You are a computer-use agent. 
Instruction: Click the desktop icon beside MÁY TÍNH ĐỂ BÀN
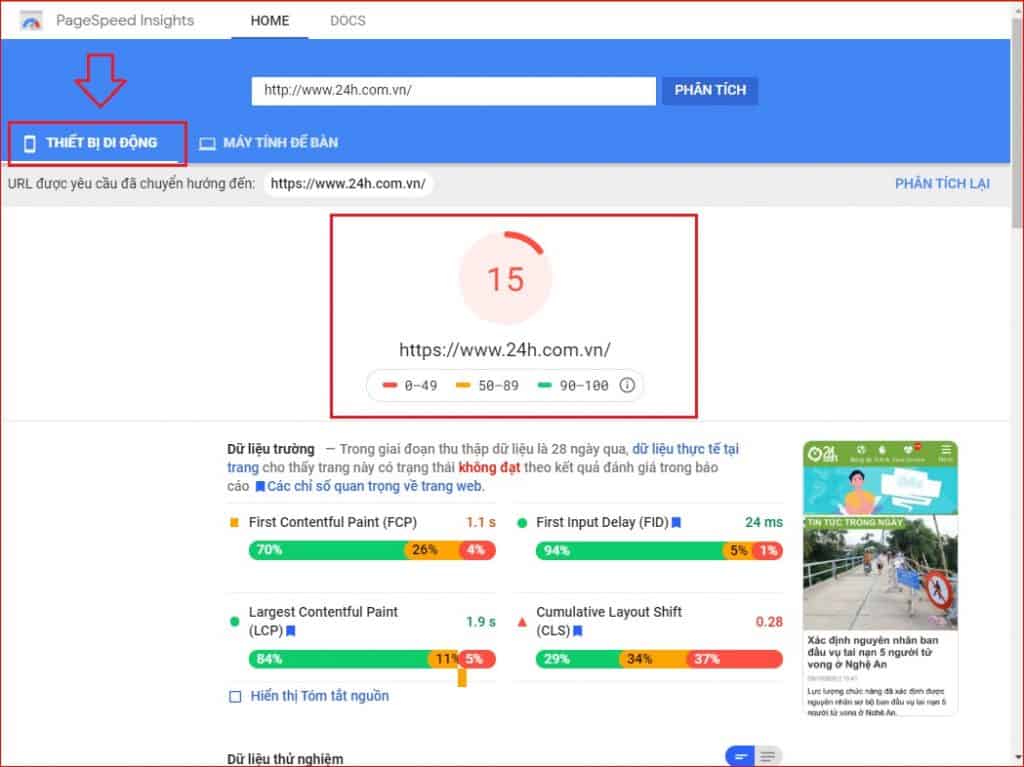tap(207, 142)
